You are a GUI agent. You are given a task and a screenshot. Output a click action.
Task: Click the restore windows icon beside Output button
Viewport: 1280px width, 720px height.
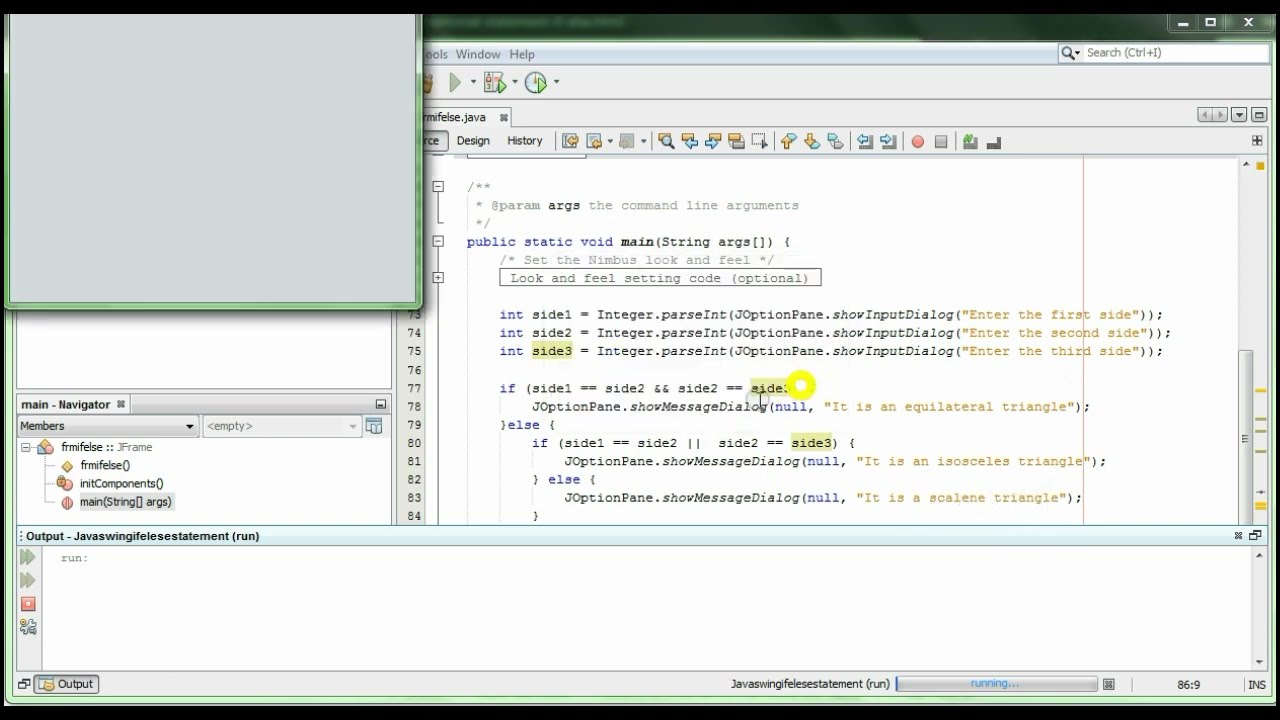coord(24,684)
